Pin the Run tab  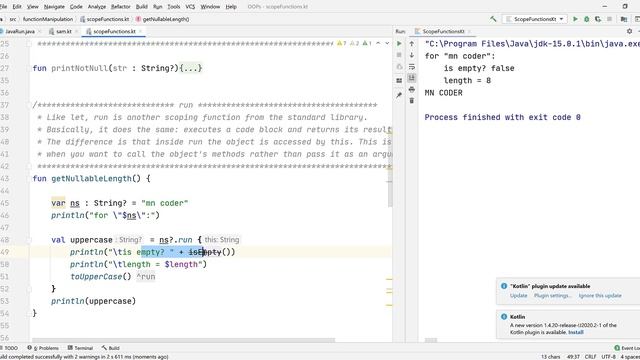(x=399, y=95)
